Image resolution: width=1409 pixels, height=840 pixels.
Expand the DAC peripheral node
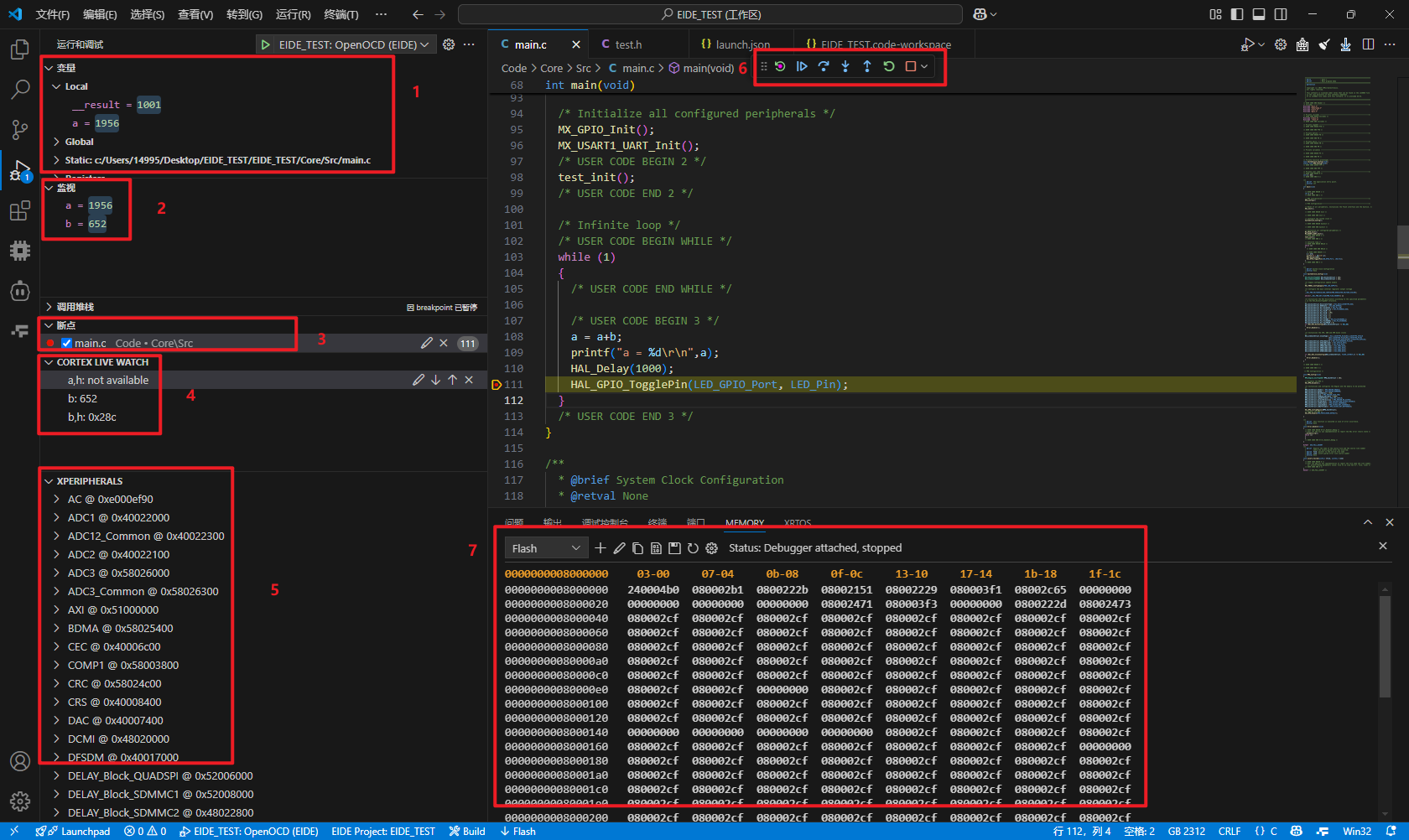tap(56, 720)
